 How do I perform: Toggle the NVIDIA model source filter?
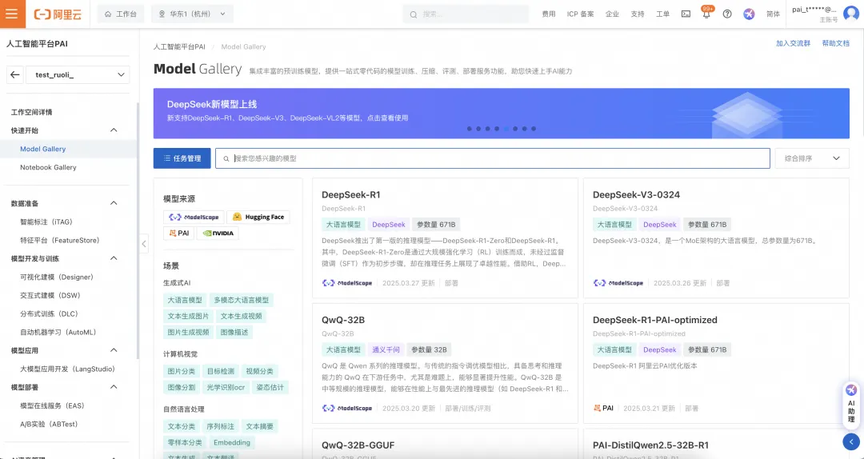[x=218, y=233]
